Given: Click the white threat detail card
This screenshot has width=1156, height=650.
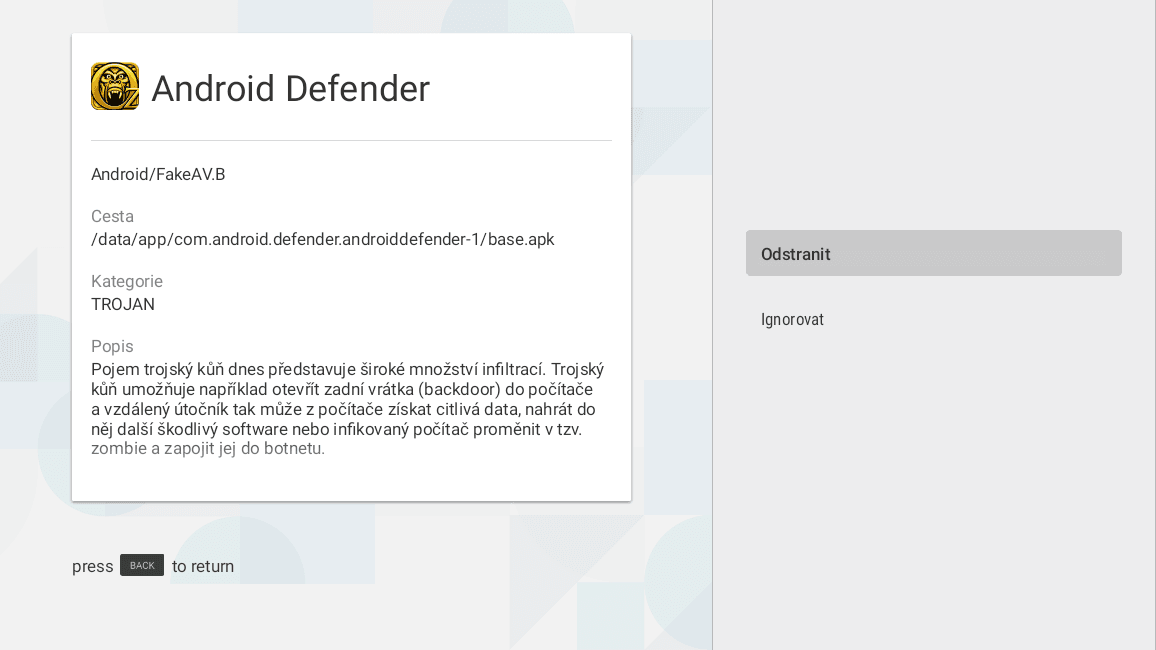Looking at the screenshot, I should [351, 265].
